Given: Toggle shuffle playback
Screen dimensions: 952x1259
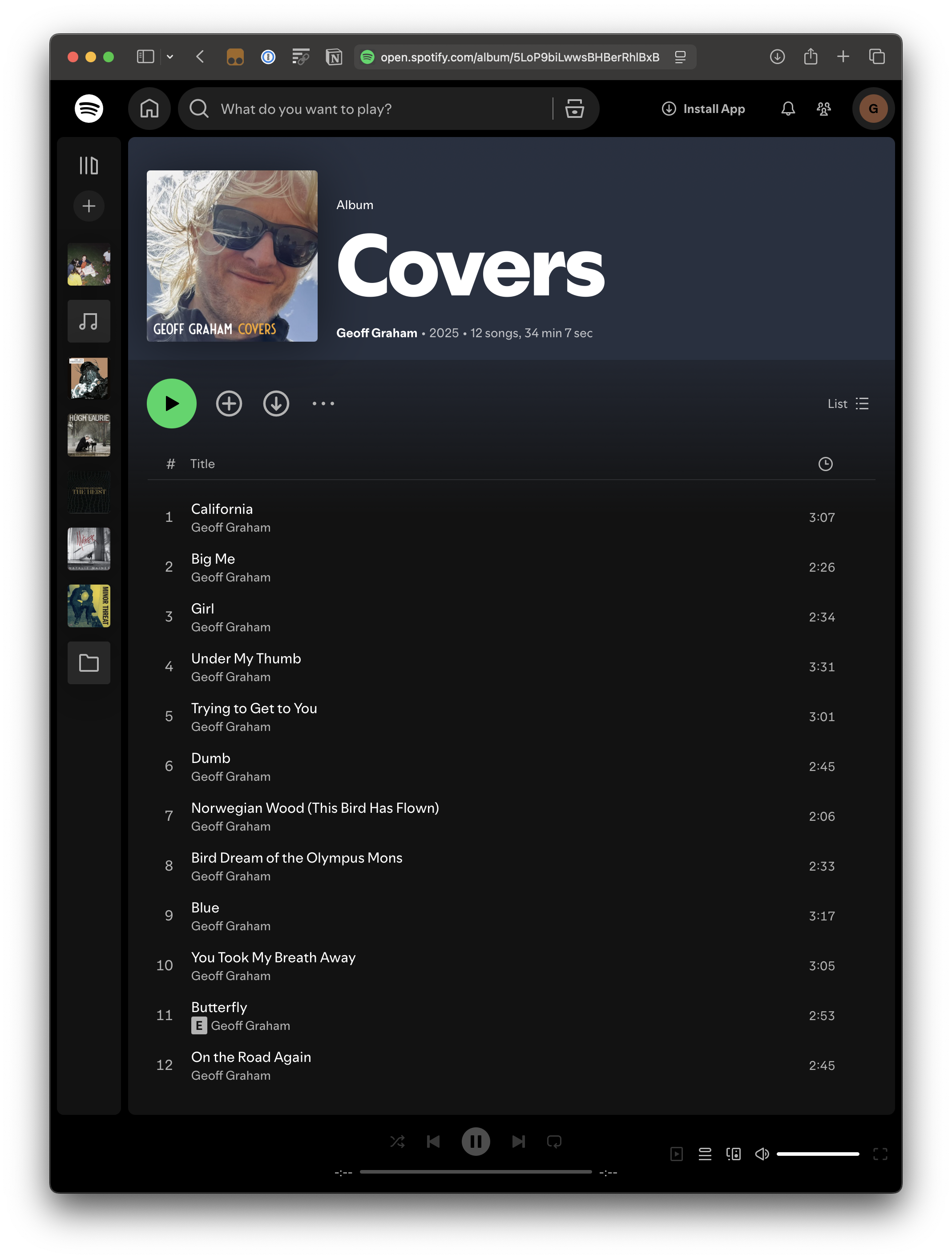Looking at the screenshot, I should click(397, 1141).
